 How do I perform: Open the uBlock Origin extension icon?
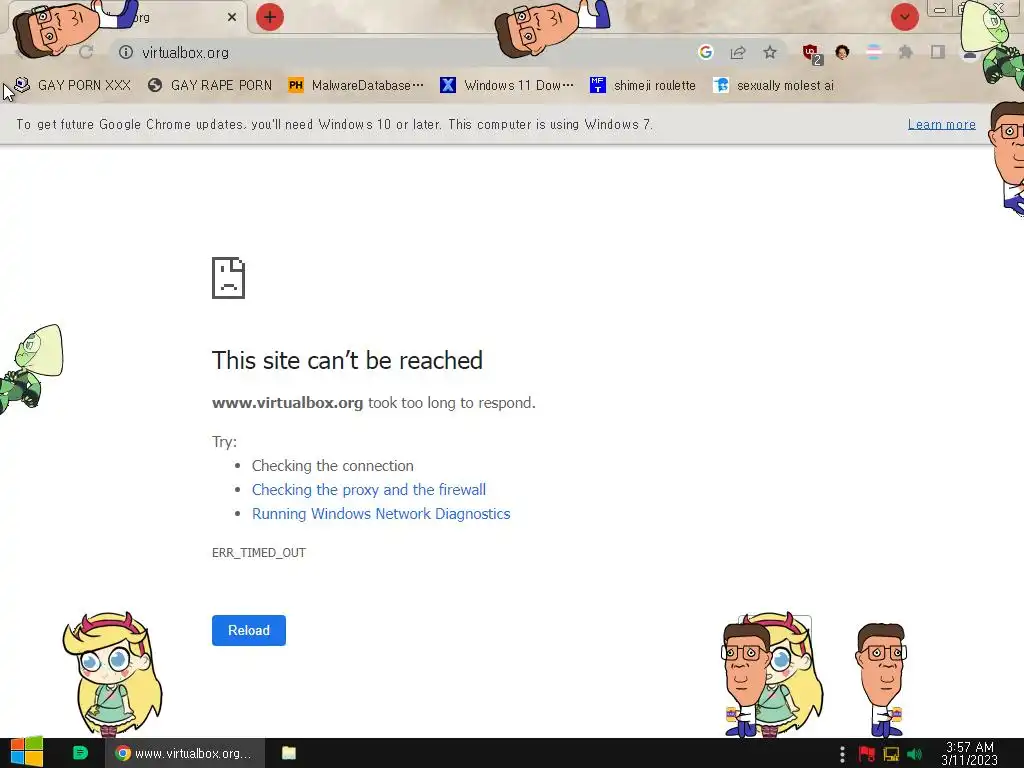812,54
